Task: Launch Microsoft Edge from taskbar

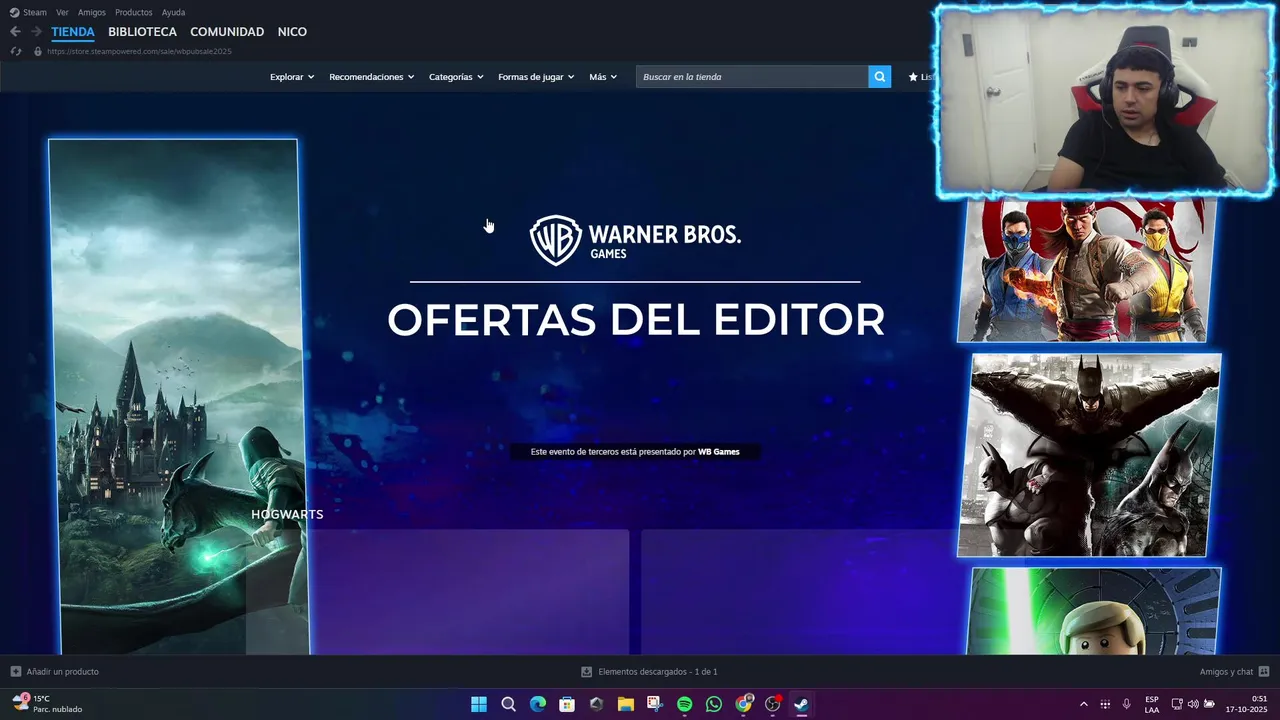Action: click(x=538, y=704)
